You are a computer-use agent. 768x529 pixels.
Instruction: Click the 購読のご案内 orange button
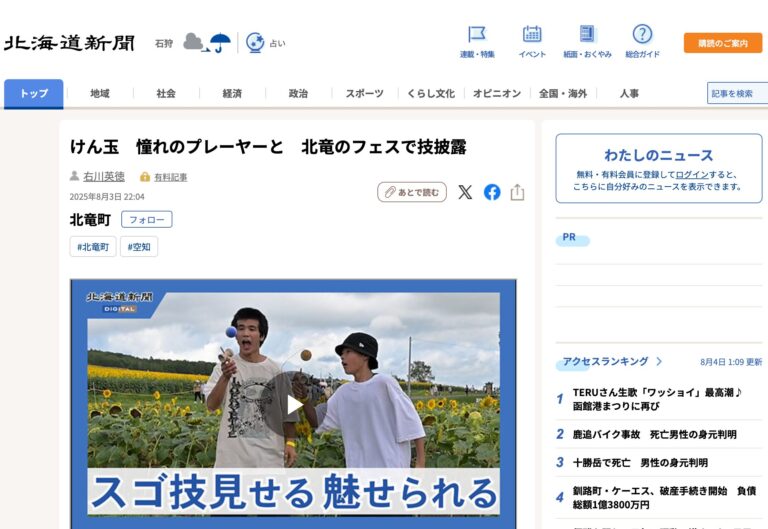[x=722, y=43]
